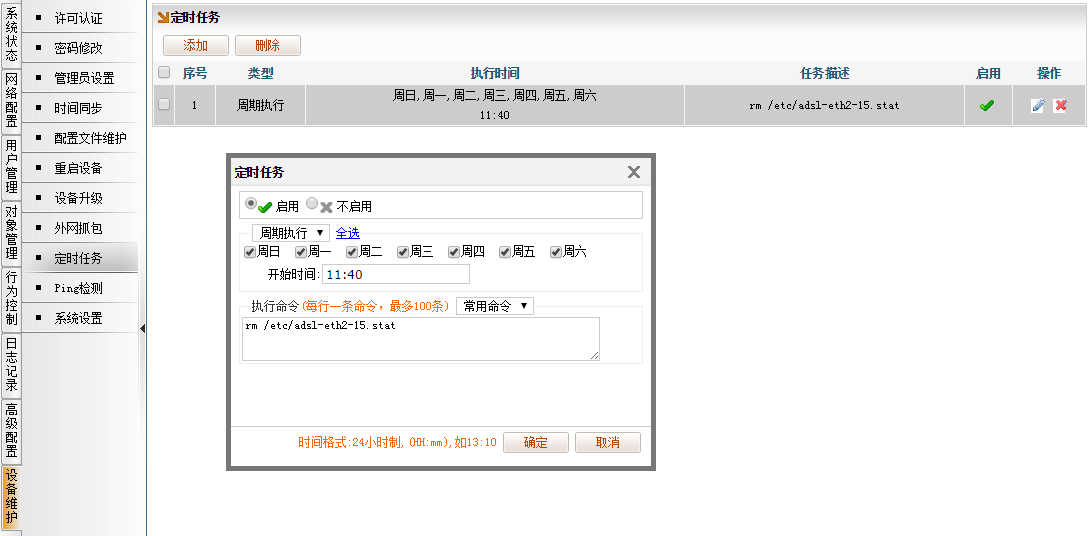Screen dimensions: 1091x536
Task: Open the Ping检测 menu item
Action: [78, 288]
